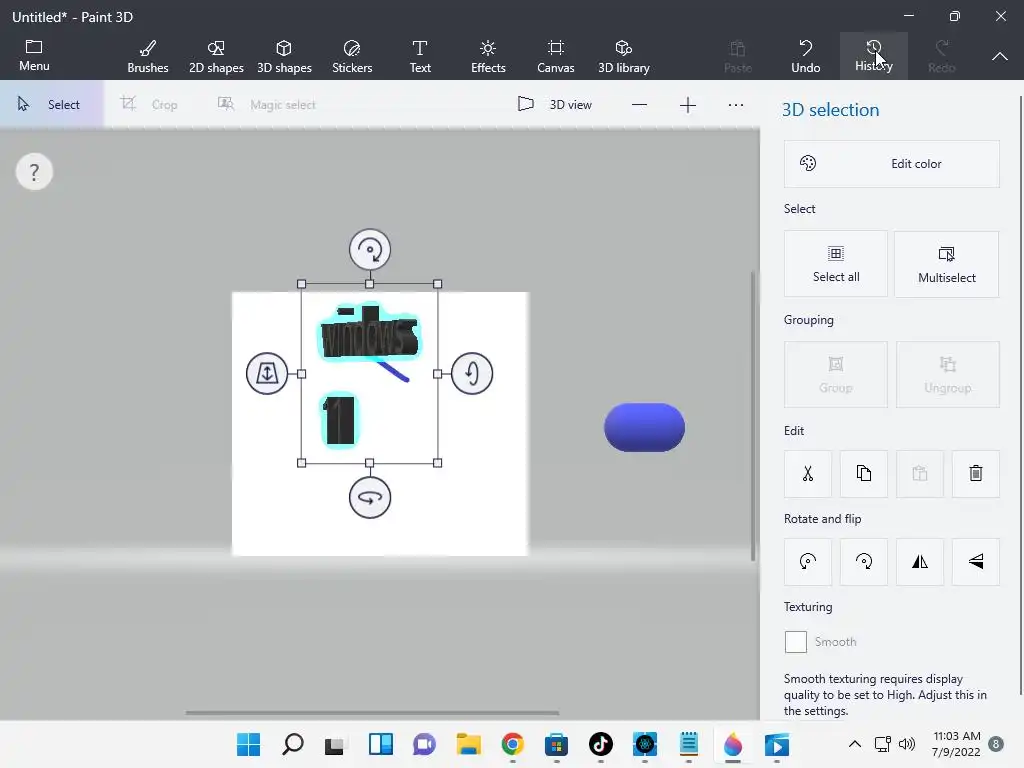This screenshot has height=768, width=1024.
Task: Open File Explorer from taskbar
Action: pos(468,744)
